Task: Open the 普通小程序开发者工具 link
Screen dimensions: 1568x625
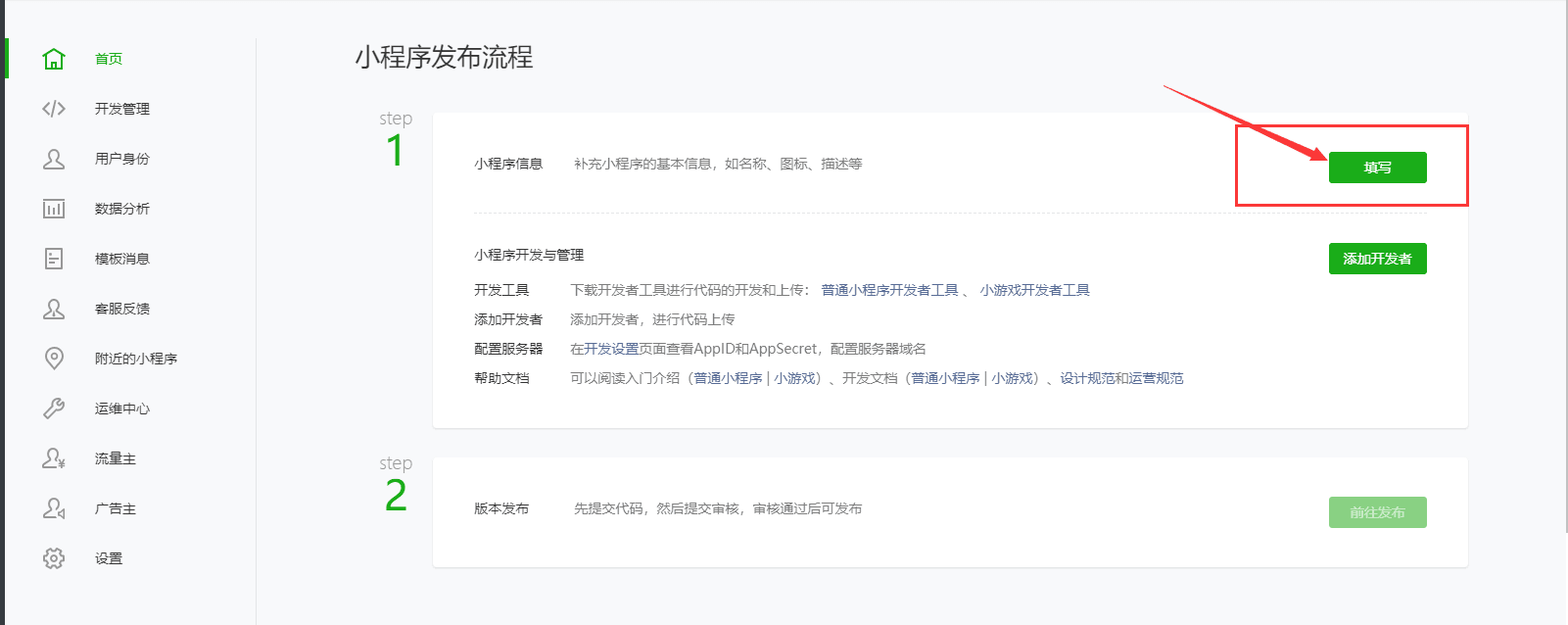Action: [889, 290]
